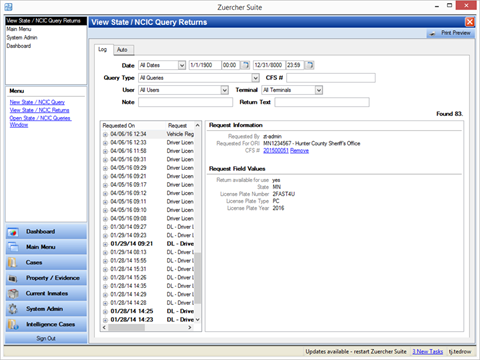Viewport: 480px width, 360px height.
Task: Open the All Dates dropdown
Action: point(182,65)
